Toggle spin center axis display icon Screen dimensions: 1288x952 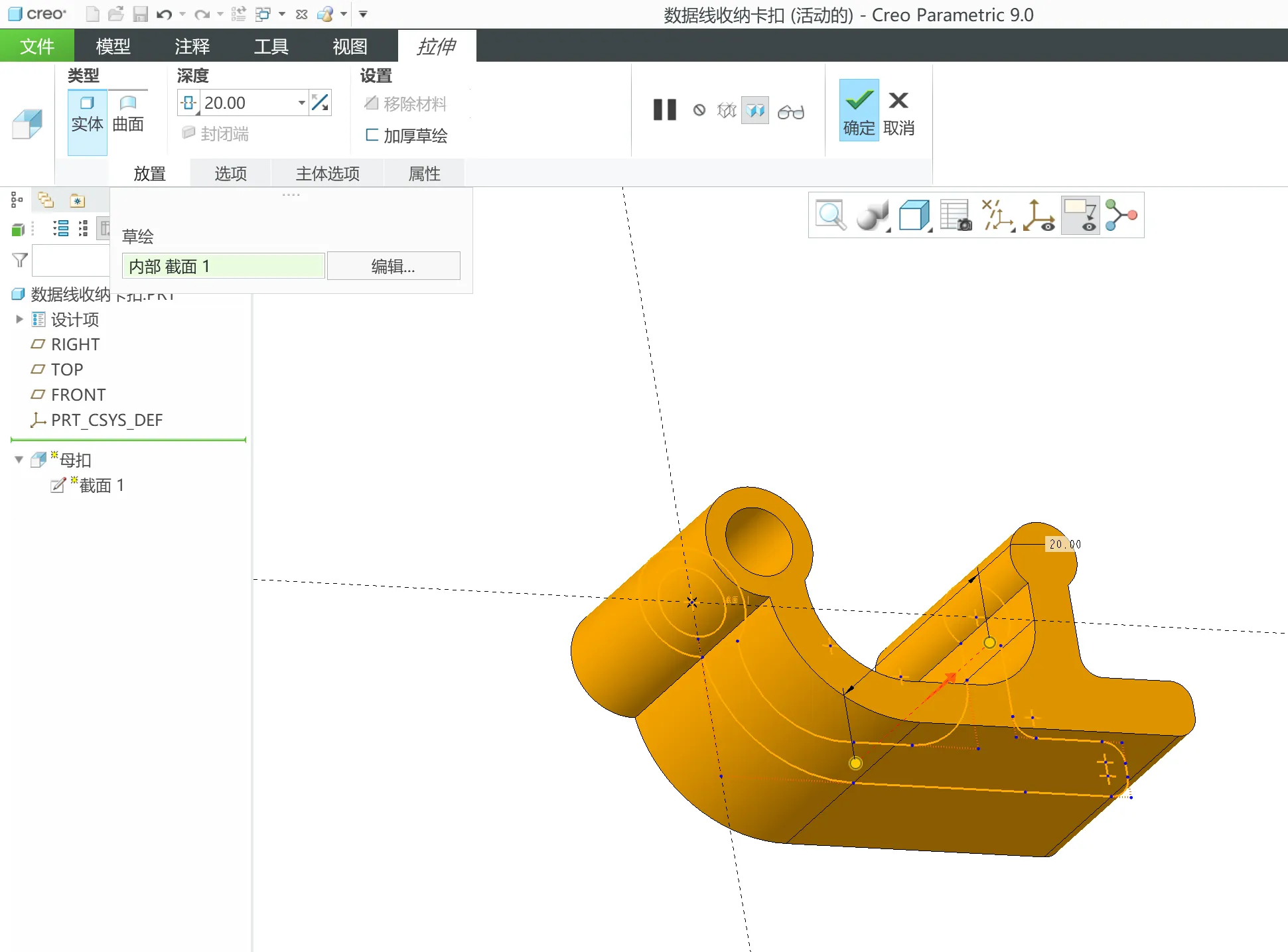(1038, 215)
